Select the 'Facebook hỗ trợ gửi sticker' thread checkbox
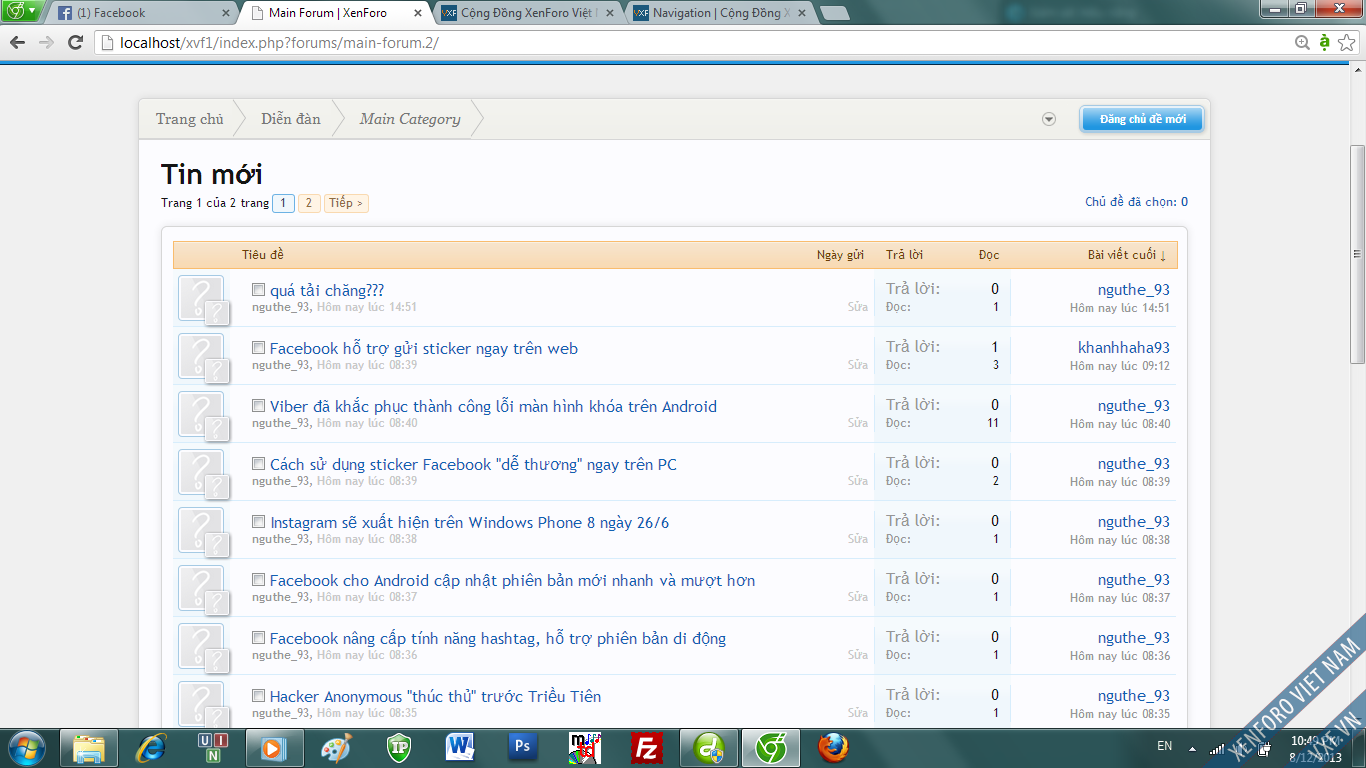This screenshot has height=768, width=1366. point(258,348)
